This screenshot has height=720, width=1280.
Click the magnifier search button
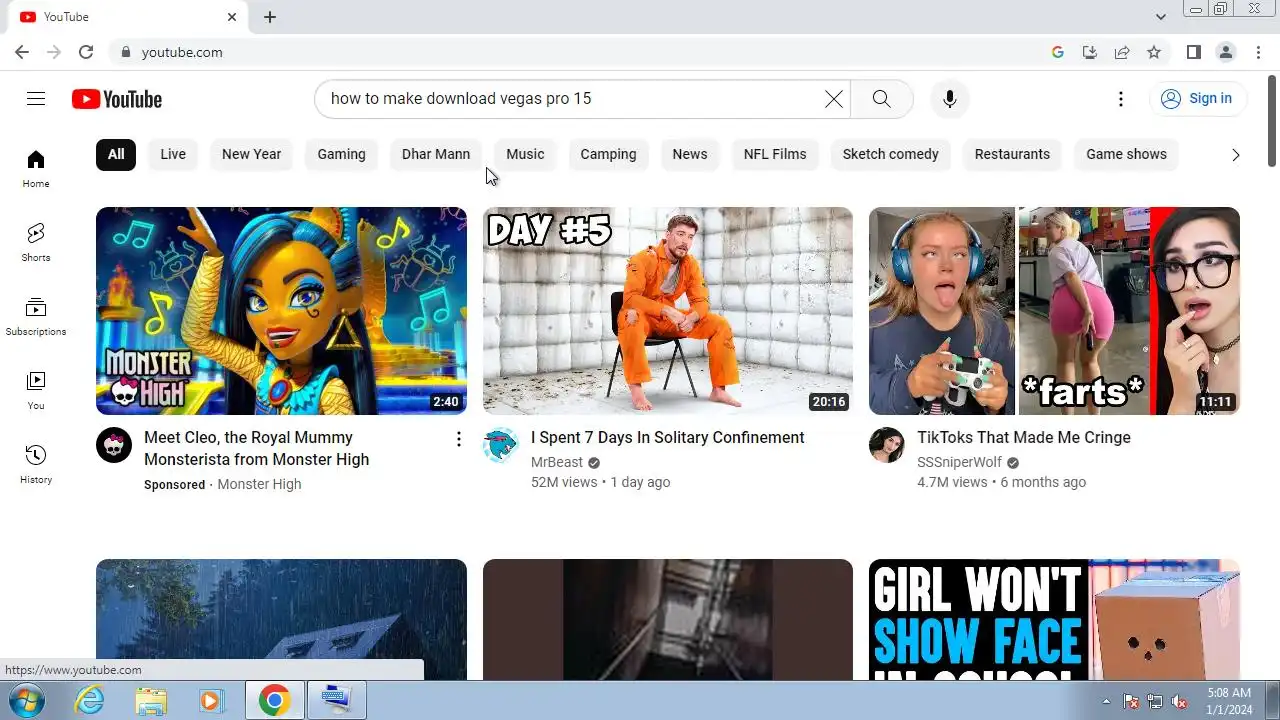tap(881, 98)
